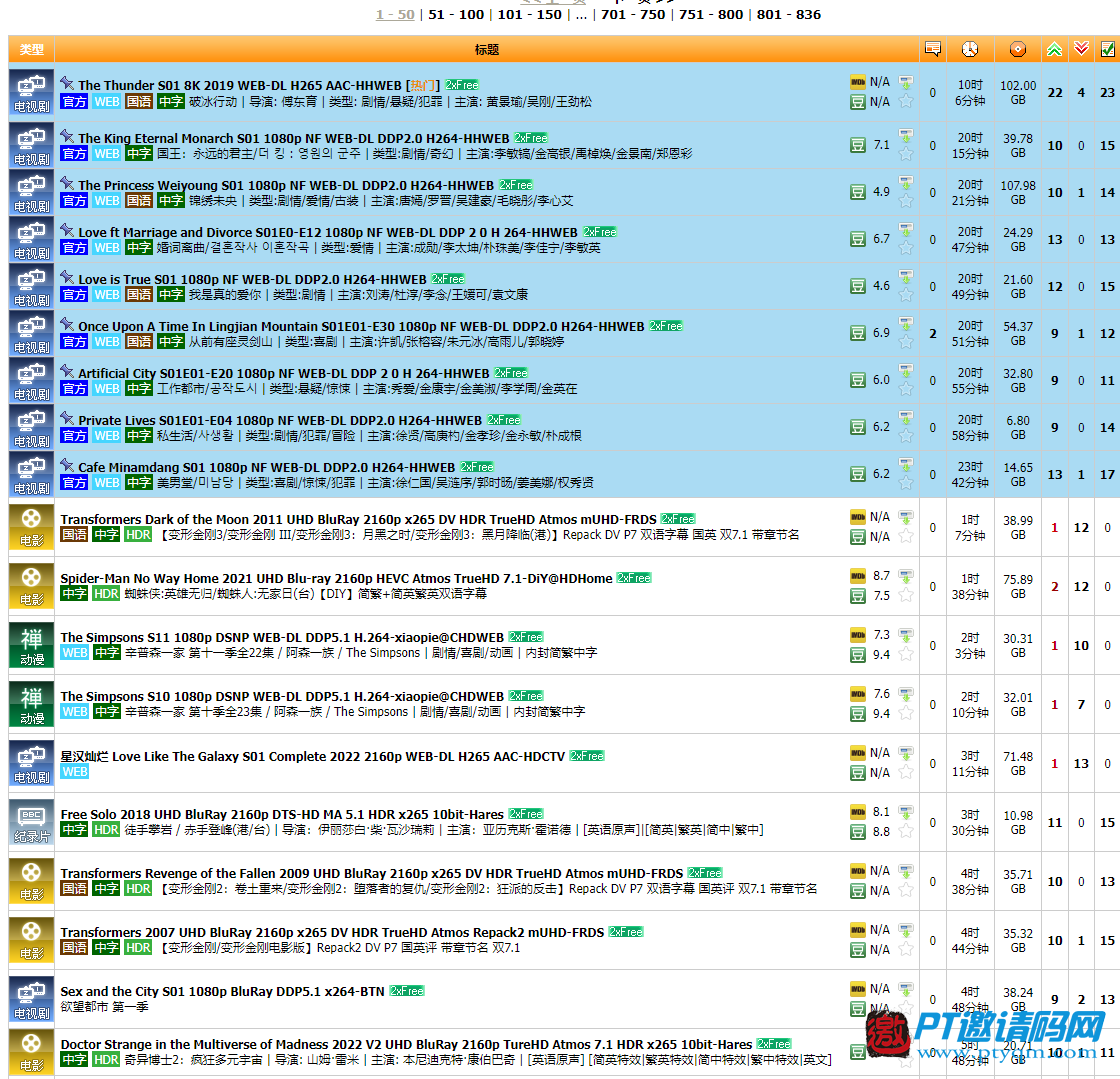This screenshot has width=1120, height=1079.
Task: Sort by the green seeders arrow icon
Action: [x=1054, y=49]
